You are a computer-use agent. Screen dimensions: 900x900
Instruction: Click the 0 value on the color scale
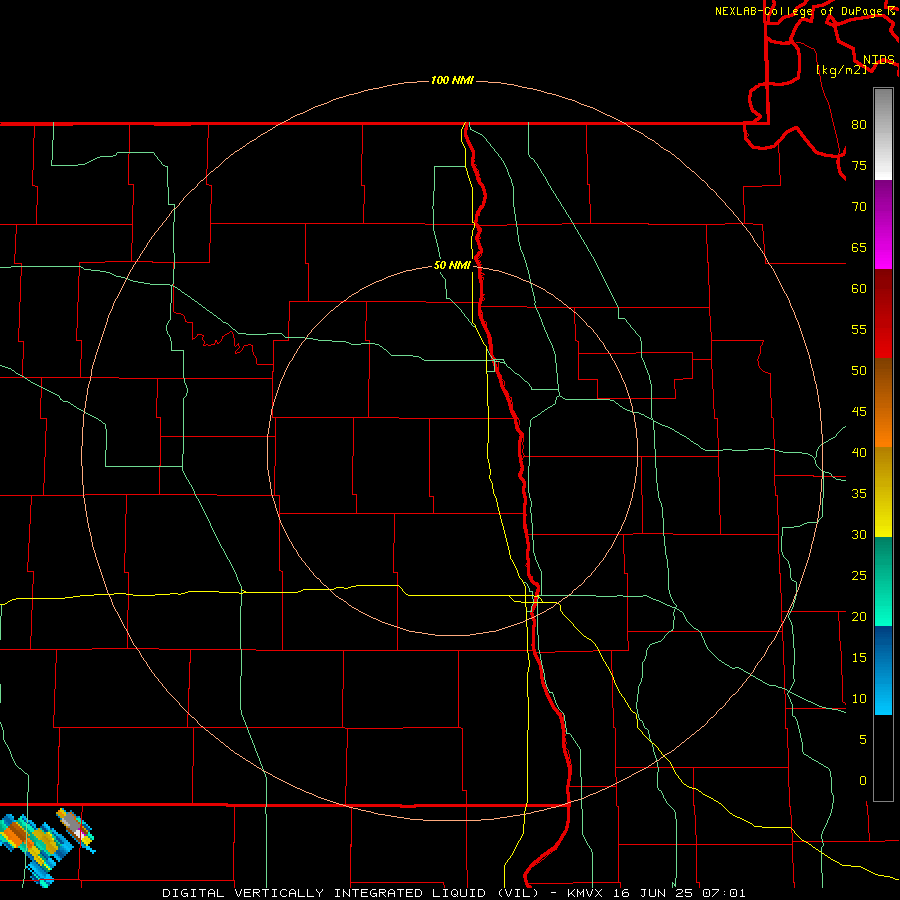(863, 781)
